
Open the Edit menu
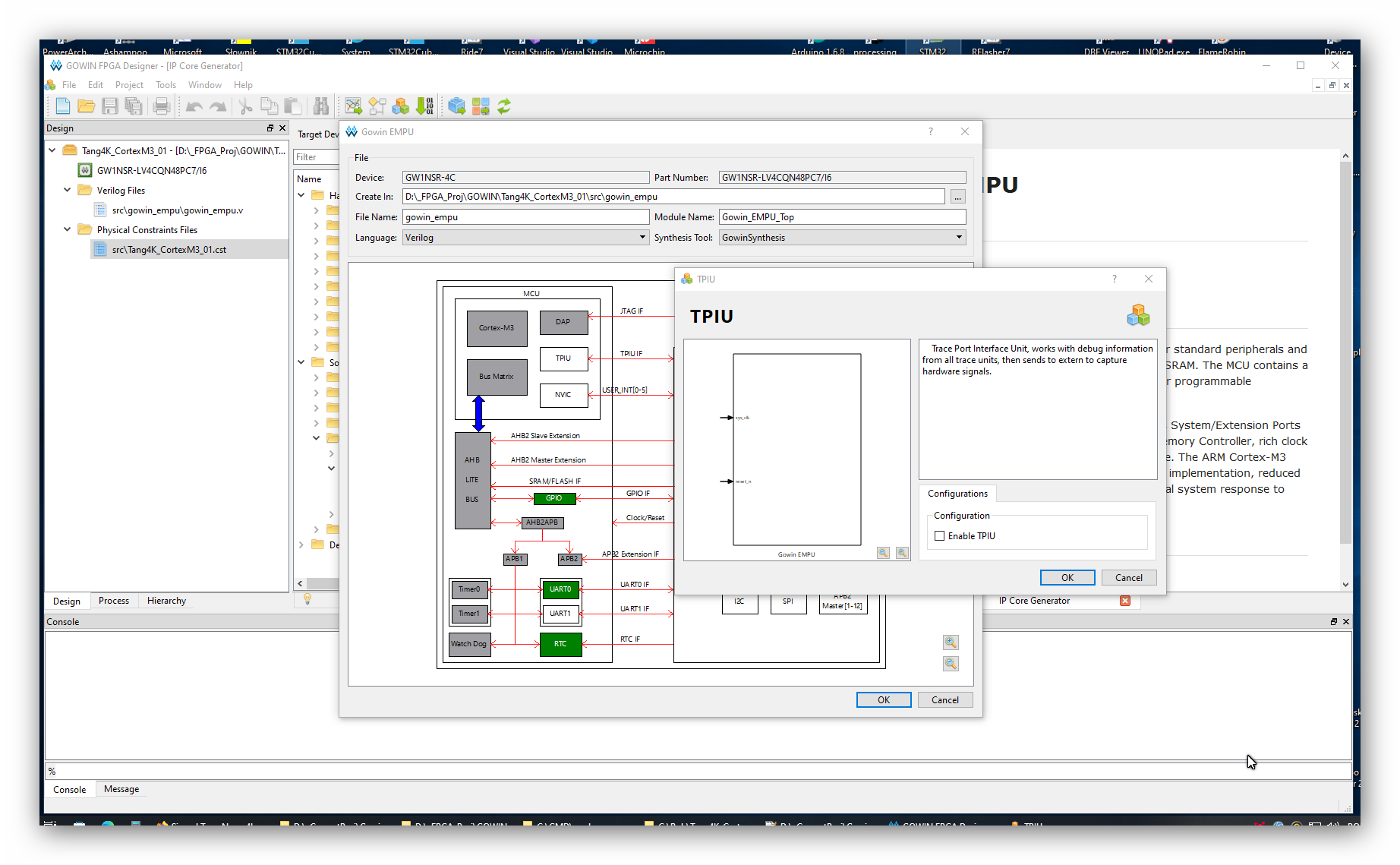click(96, 85)
